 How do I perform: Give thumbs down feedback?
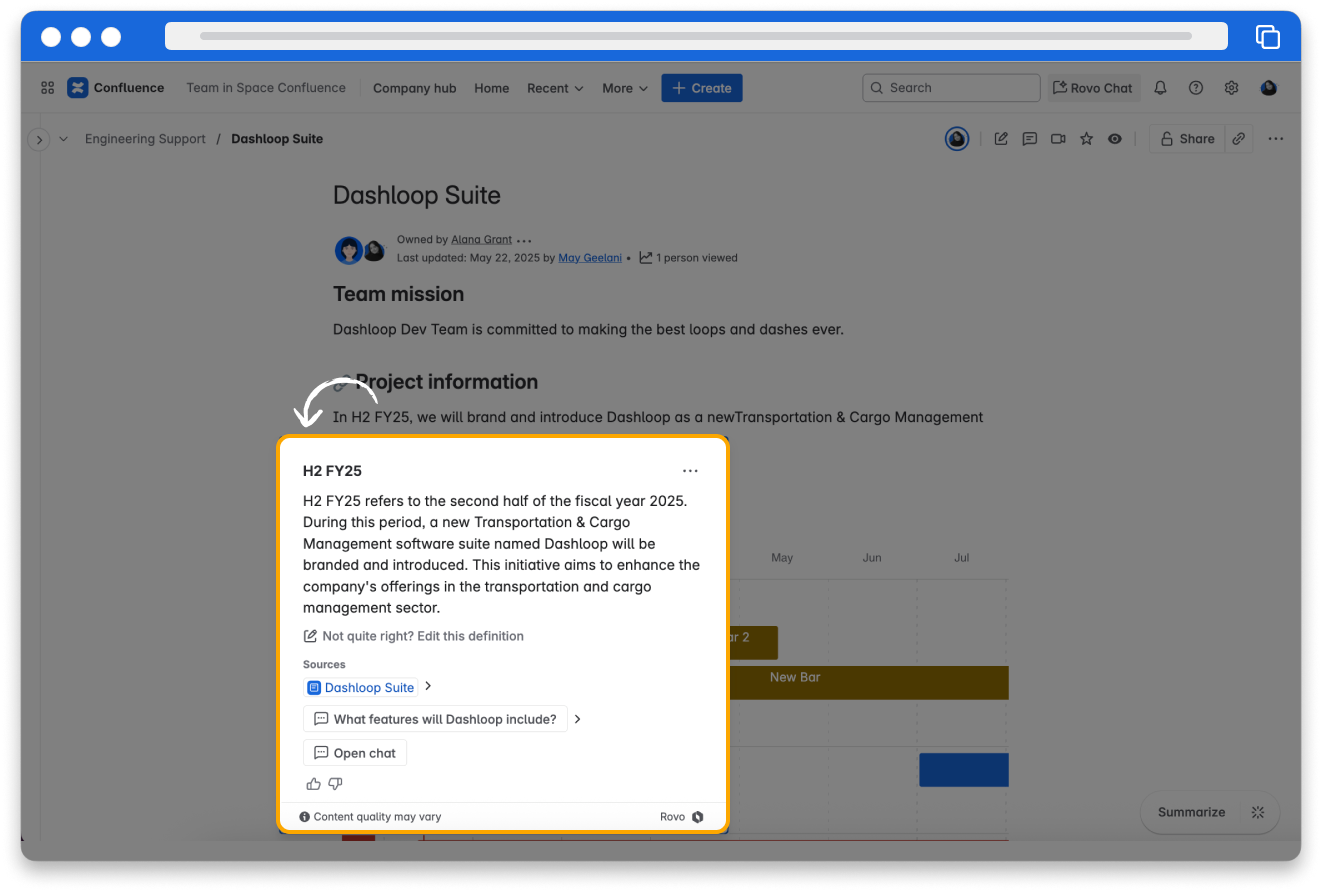click(x=336, y=784)
